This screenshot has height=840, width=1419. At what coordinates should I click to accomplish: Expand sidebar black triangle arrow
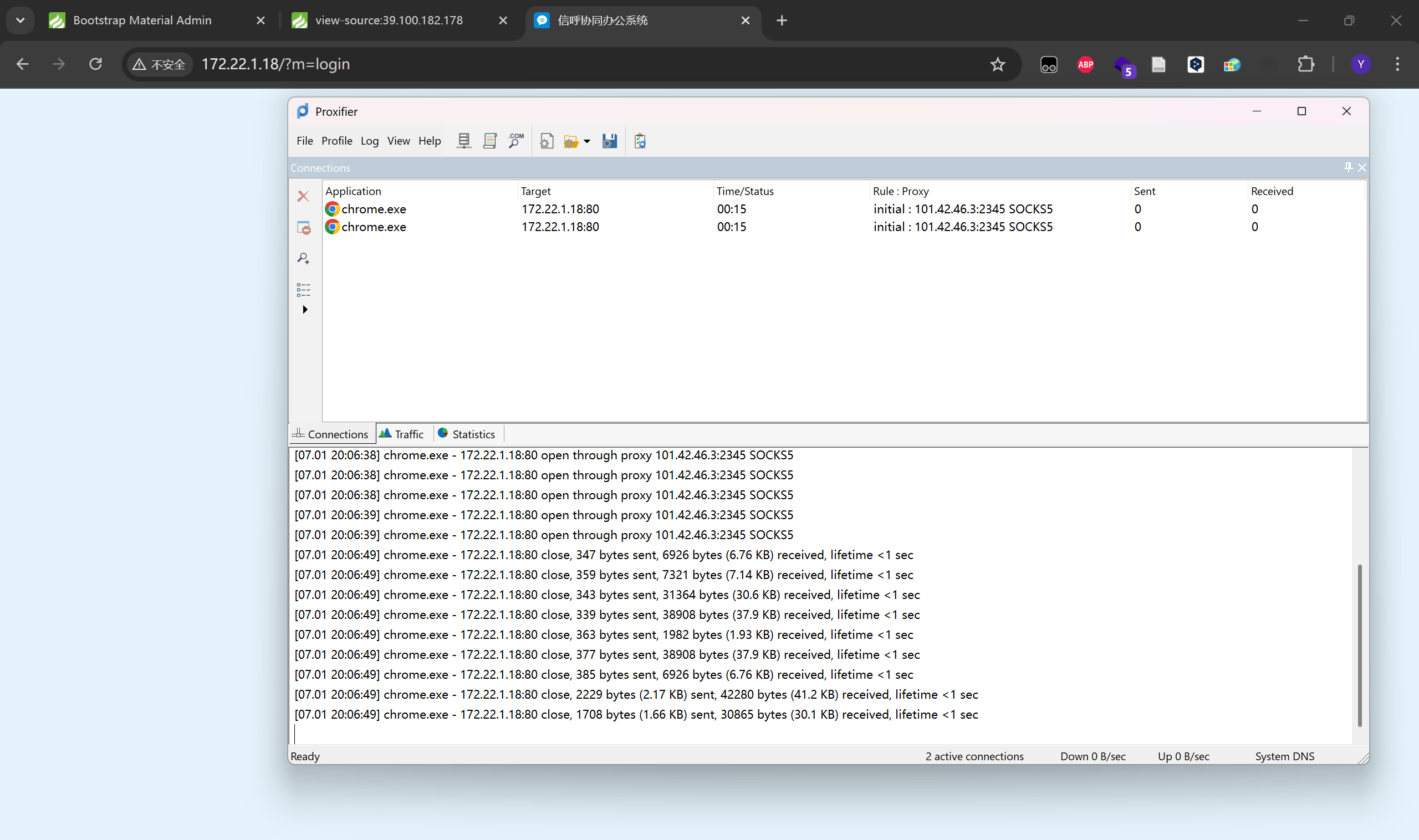(305, 309)
